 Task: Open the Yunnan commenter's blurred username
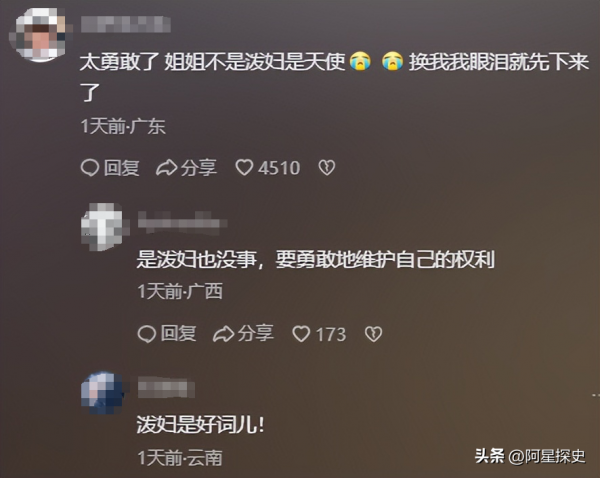pyautogui.click(x=166, y=387)
